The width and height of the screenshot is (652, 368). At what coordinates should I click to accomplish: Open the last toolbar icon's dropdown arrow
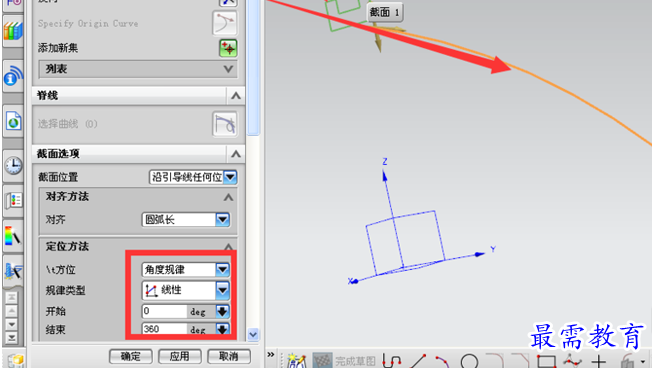[x=643, y=361]
